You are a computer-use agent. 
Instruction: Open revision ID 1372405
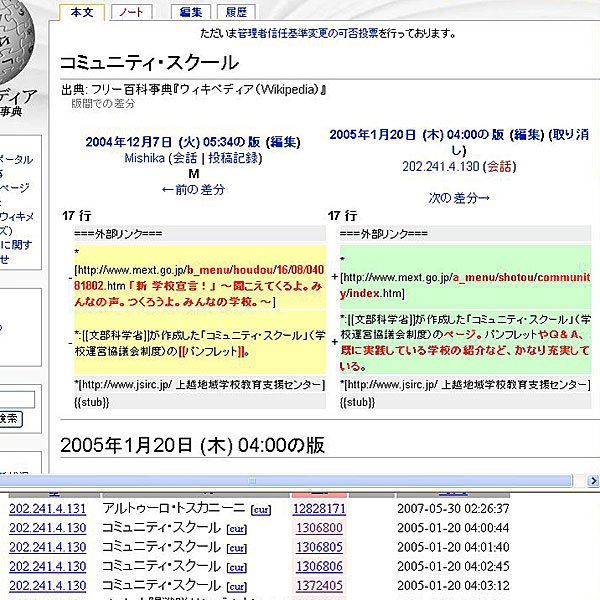tap(319, 585)
